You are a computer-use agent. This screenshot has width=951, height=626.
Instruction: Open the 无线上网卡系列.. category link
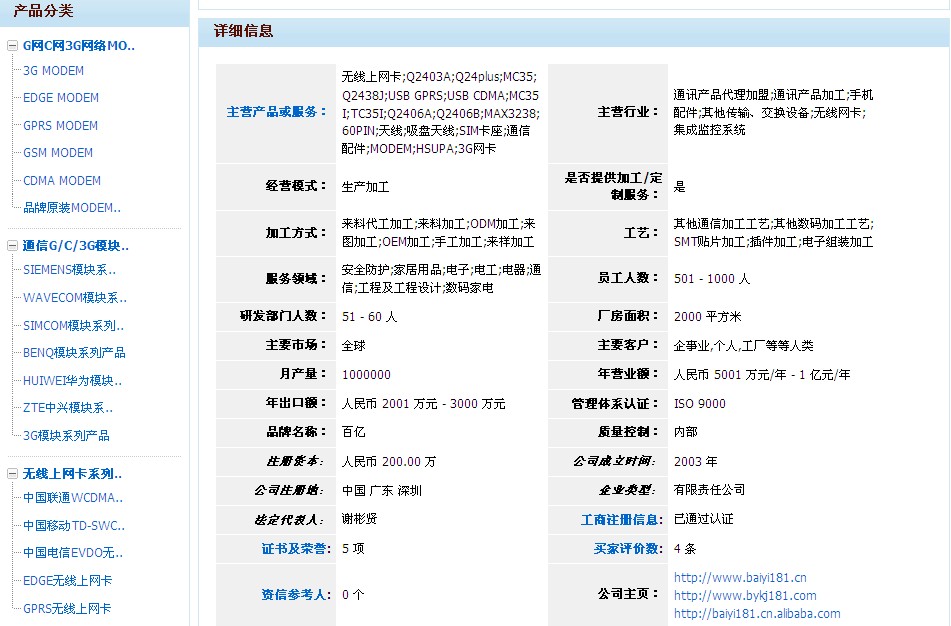[x=72, y=474]
